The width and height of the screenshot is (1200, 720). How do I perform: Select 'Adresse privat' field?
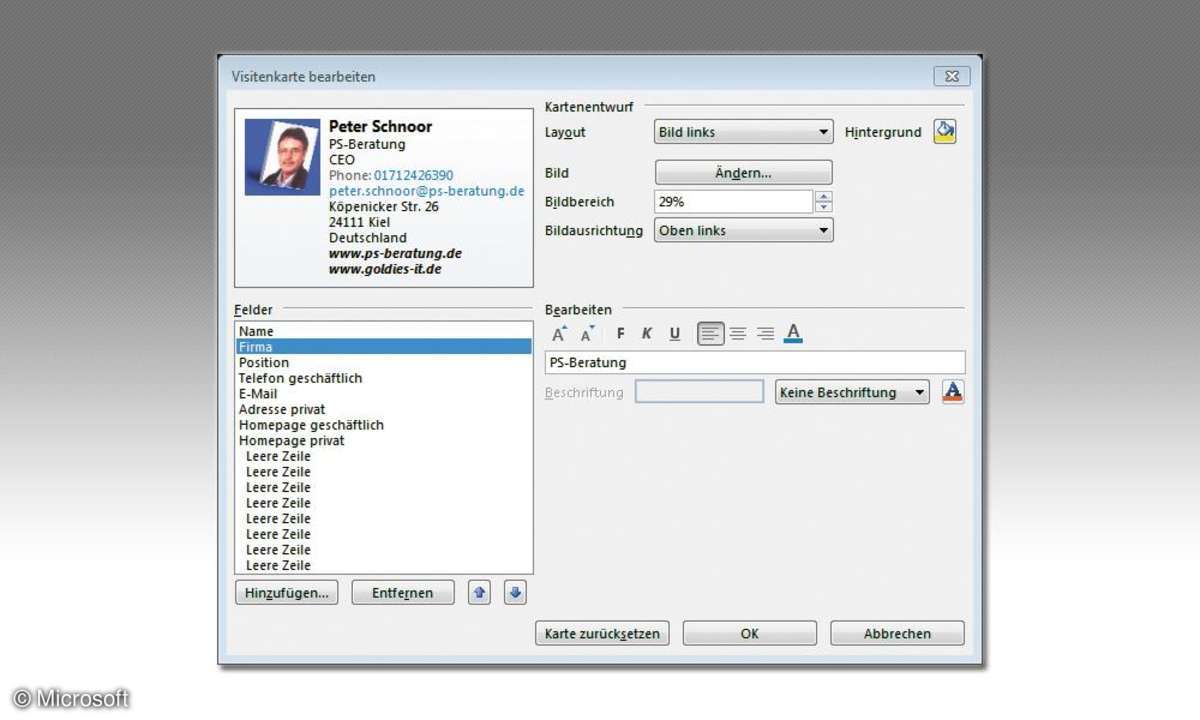click(x=384, y=409)
